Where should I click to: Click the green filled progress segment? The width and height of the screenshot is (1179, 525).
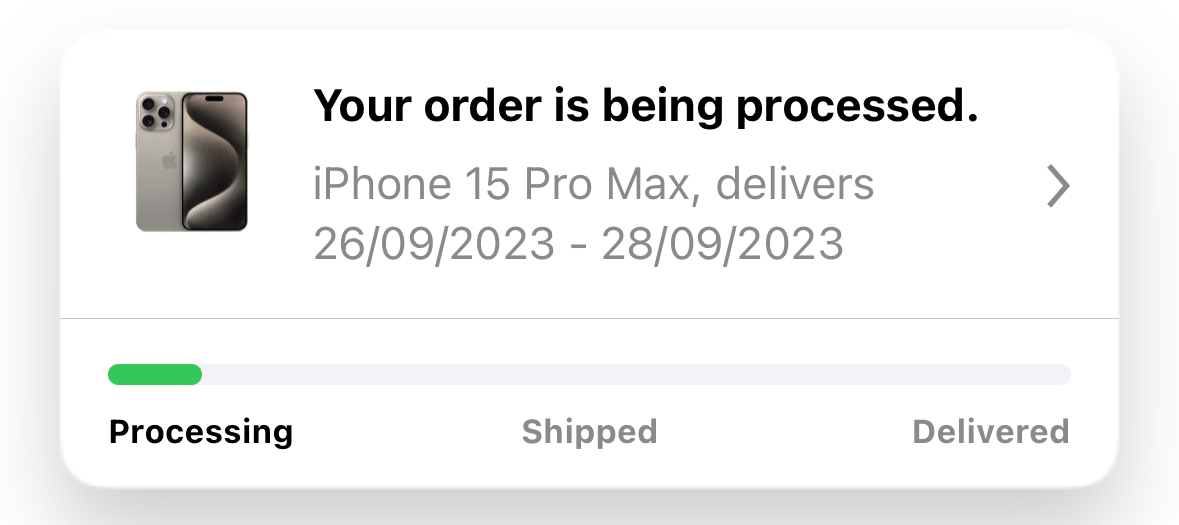click(155, 375)
